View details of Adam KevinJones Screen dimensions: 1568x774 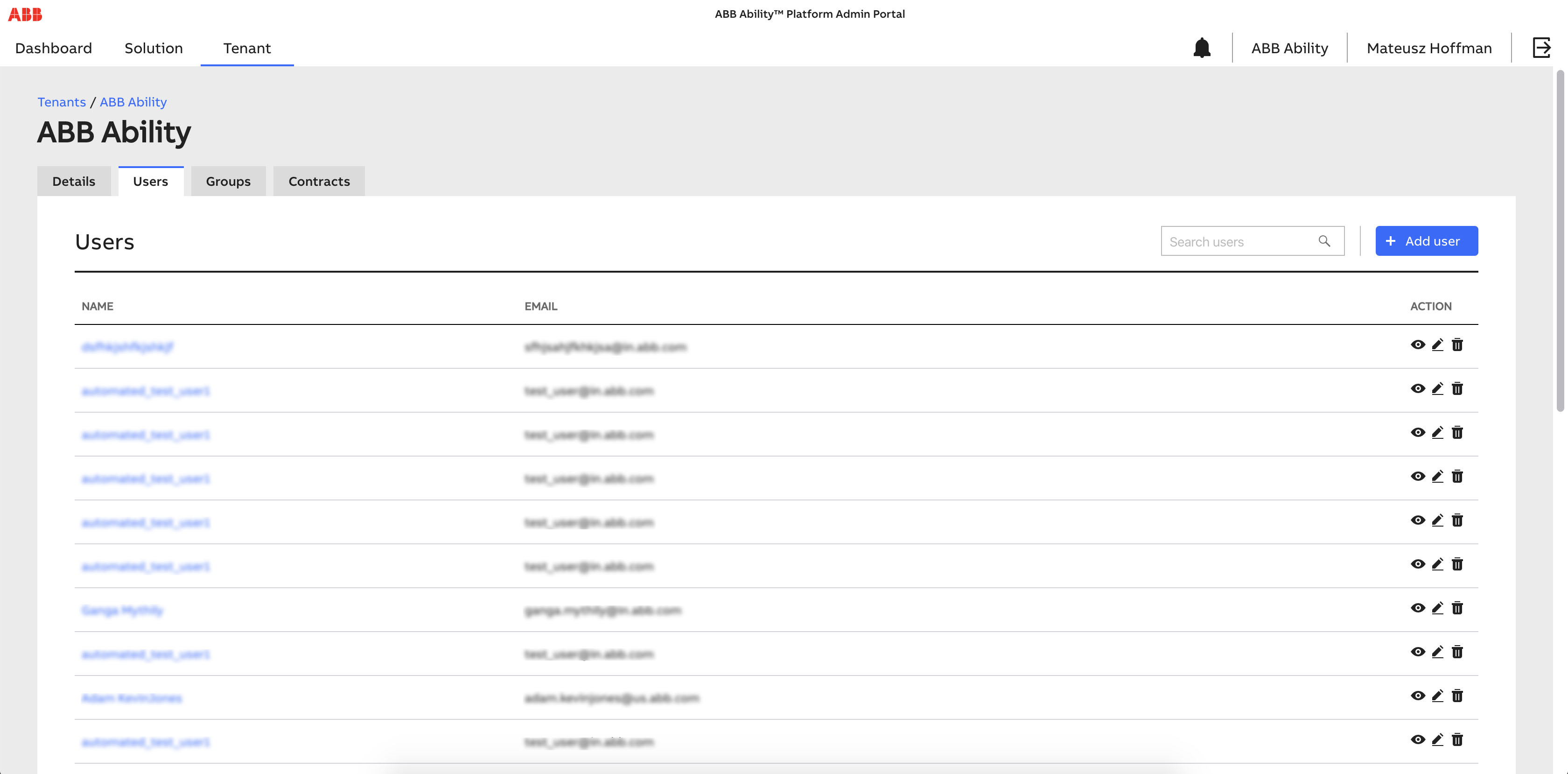1418,696
